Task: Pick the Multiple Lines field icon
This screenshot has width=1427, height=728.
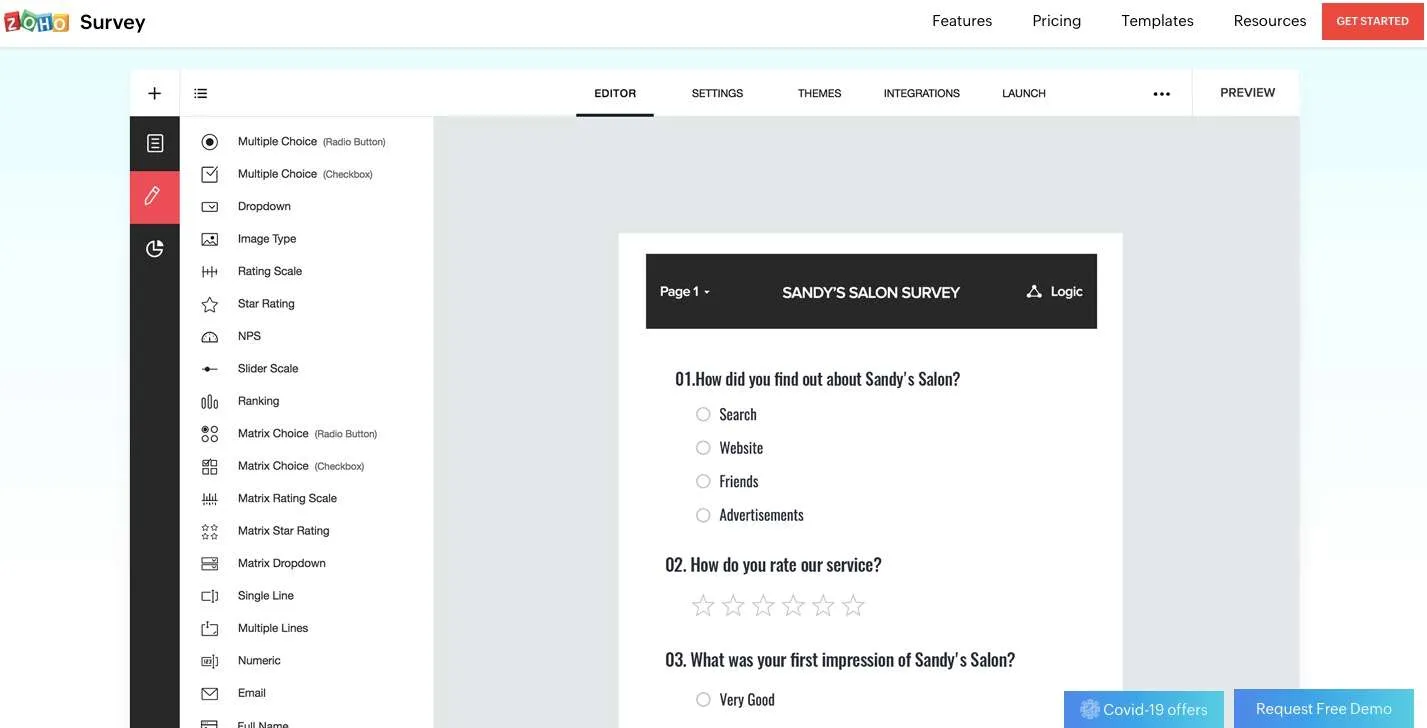Action: pyautogui.click(x=210, y=629)
